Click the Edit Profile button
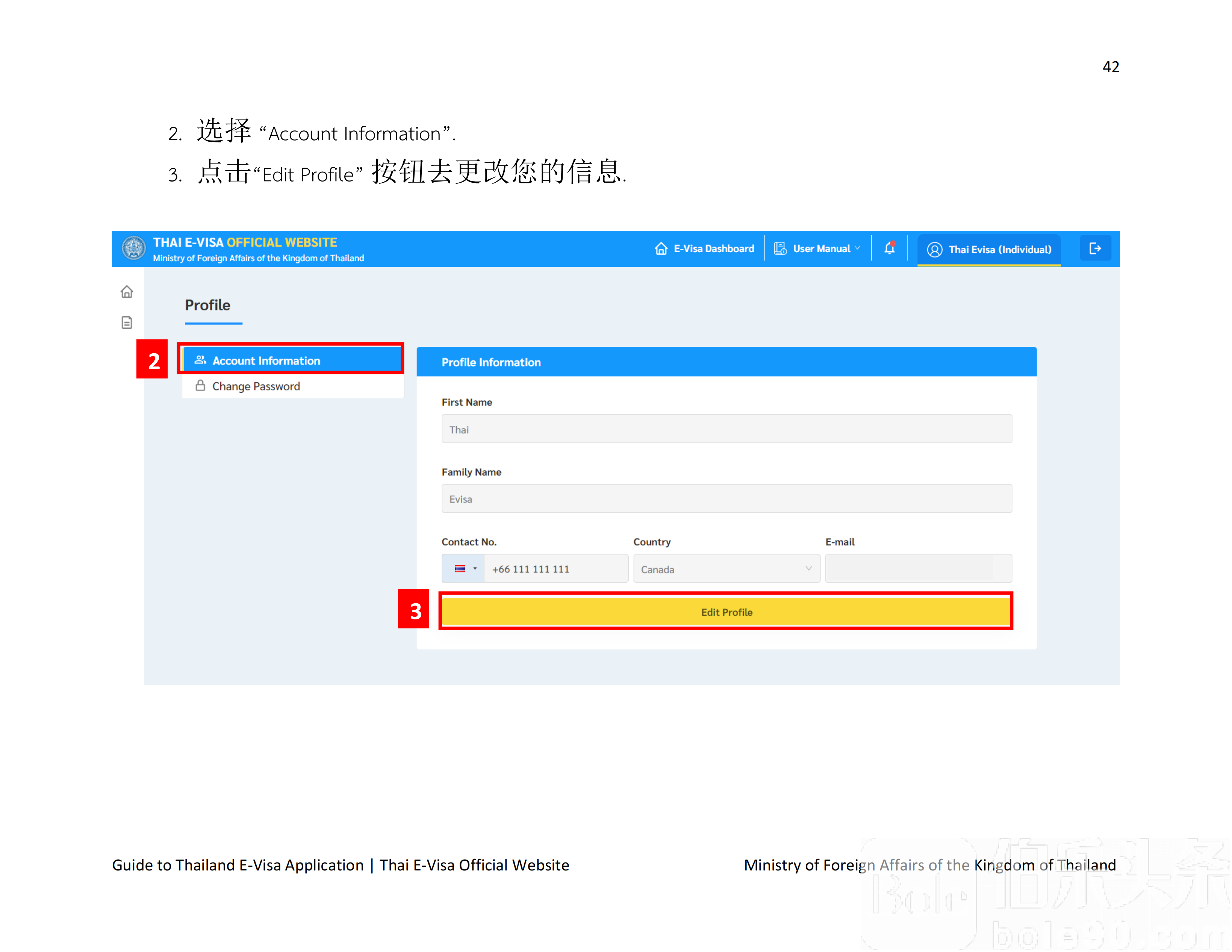The height and width of the screenshot is (952, 1232). click(726, 611)
